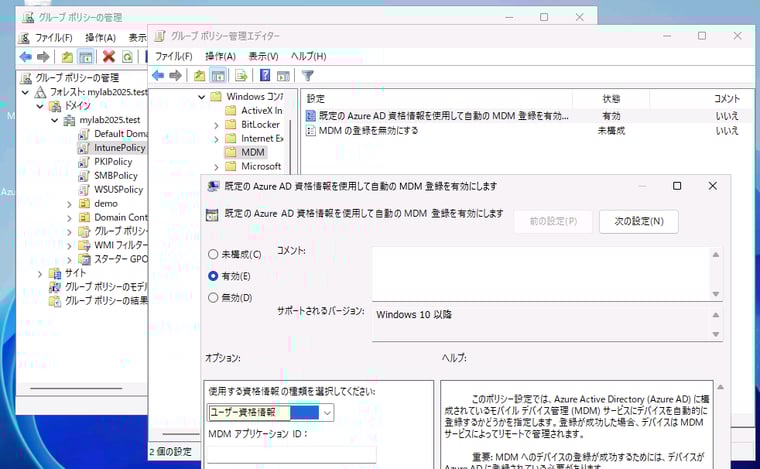This screenshot has width=760, height=469.
Task: Click the ActiveX In folder icon
Action: pyautogui.click(x=231, y=111)
